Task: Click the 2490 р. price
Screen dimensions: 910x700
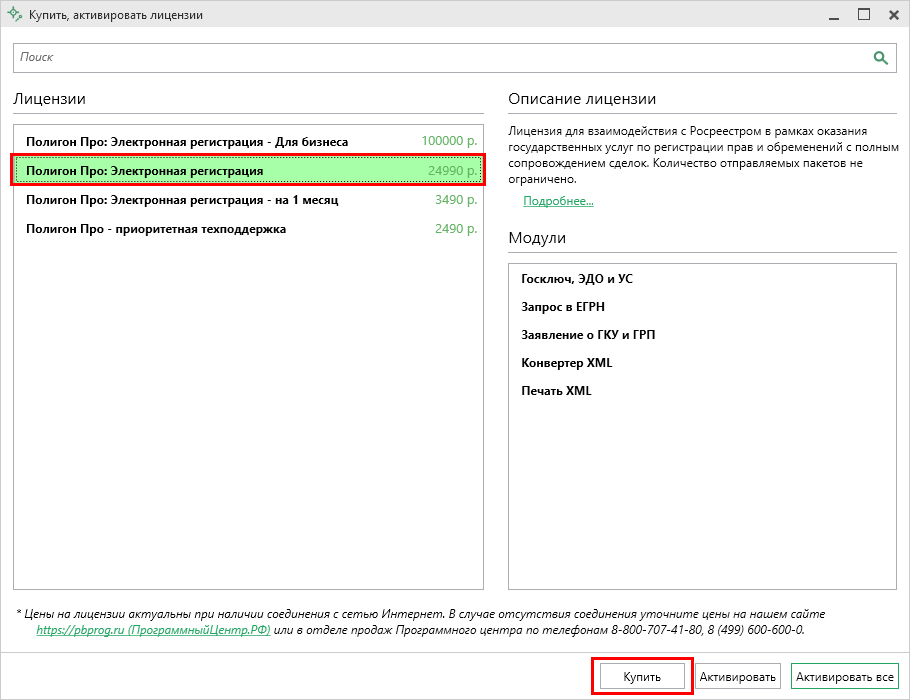Action: click(x=456, y=229)
